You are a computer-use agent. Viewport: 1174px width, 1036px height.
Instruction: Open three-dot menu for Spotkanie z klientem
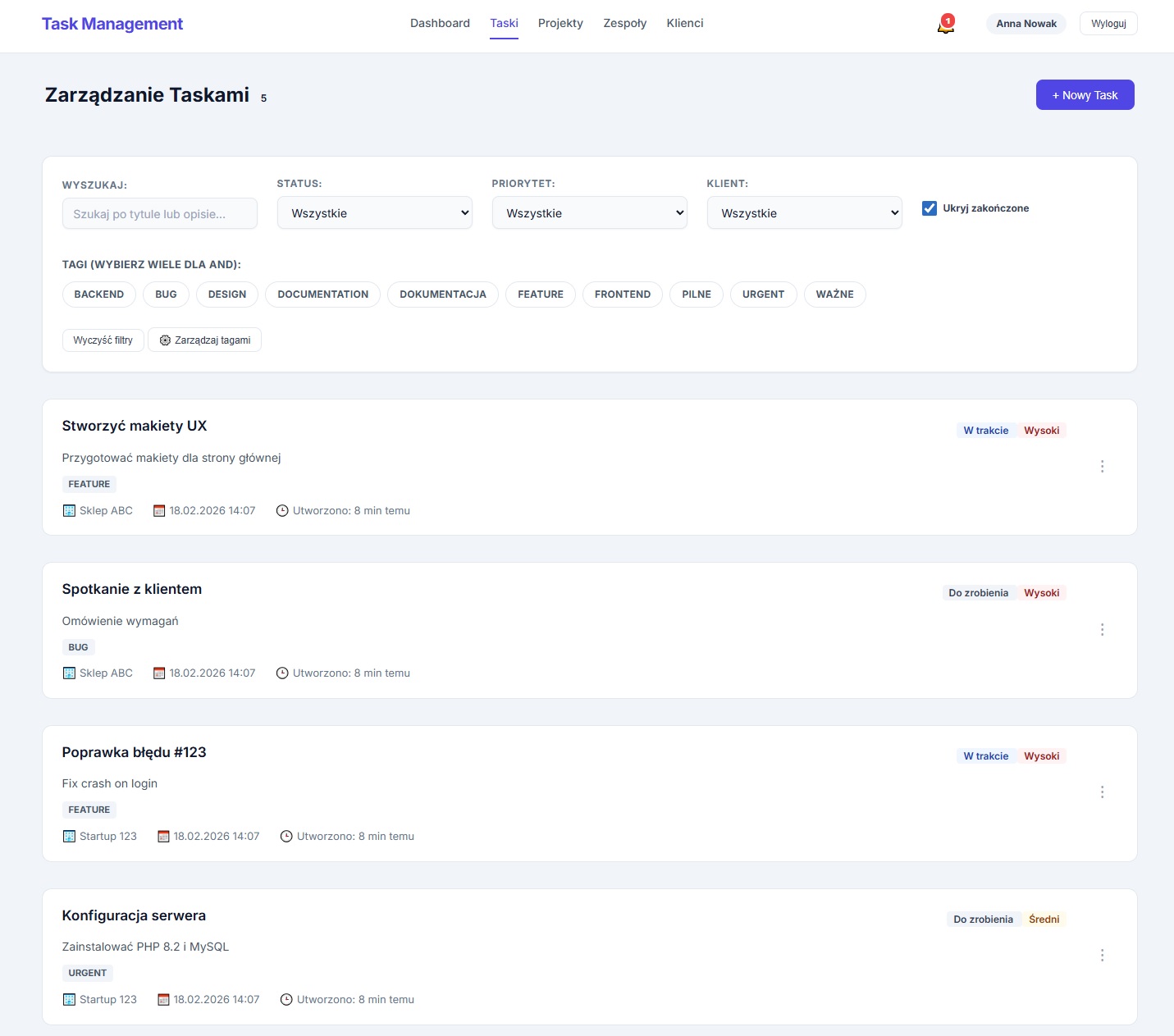point(1102,630)
